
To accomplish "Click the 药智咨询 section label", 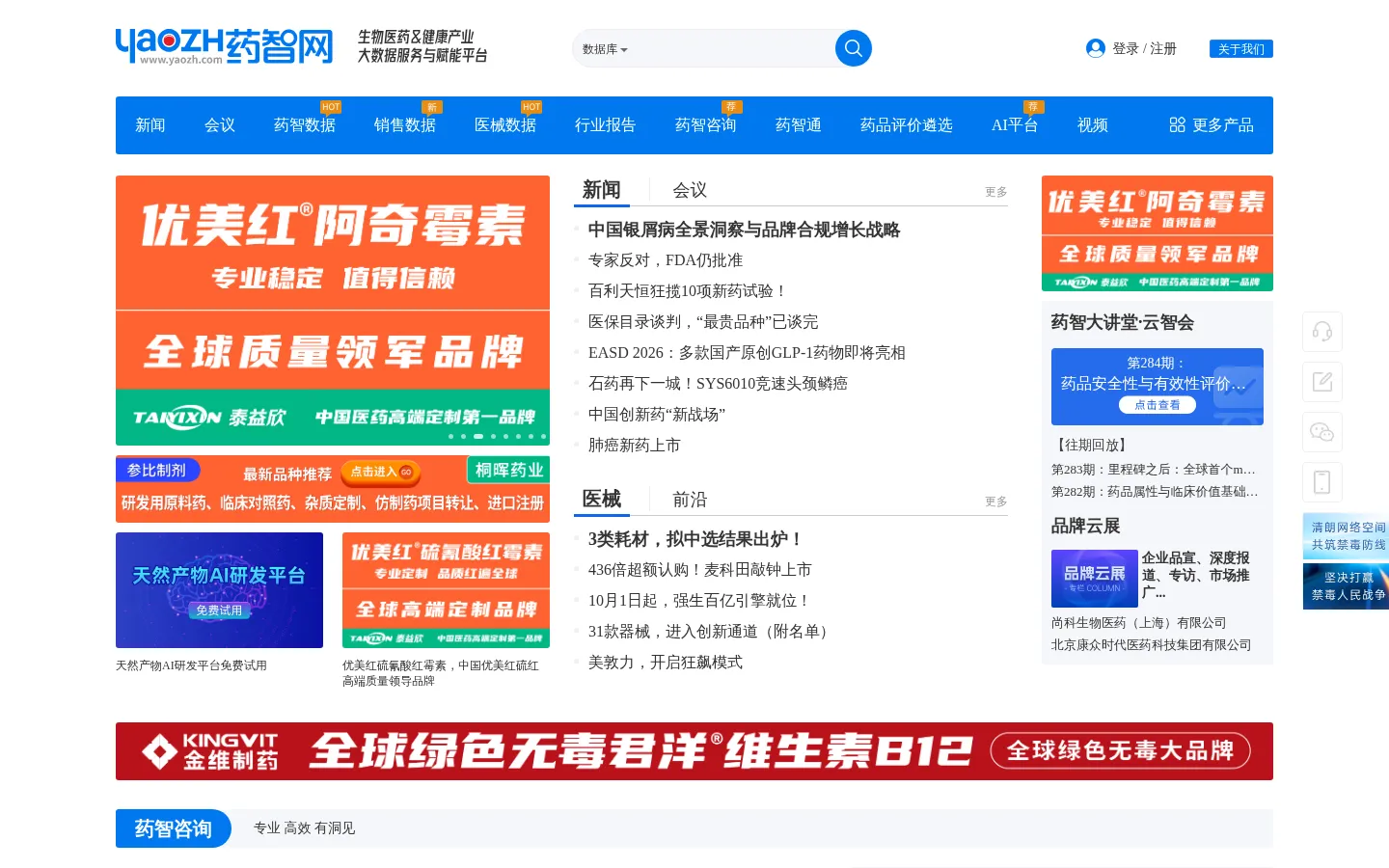I will [x=174, y=828].
